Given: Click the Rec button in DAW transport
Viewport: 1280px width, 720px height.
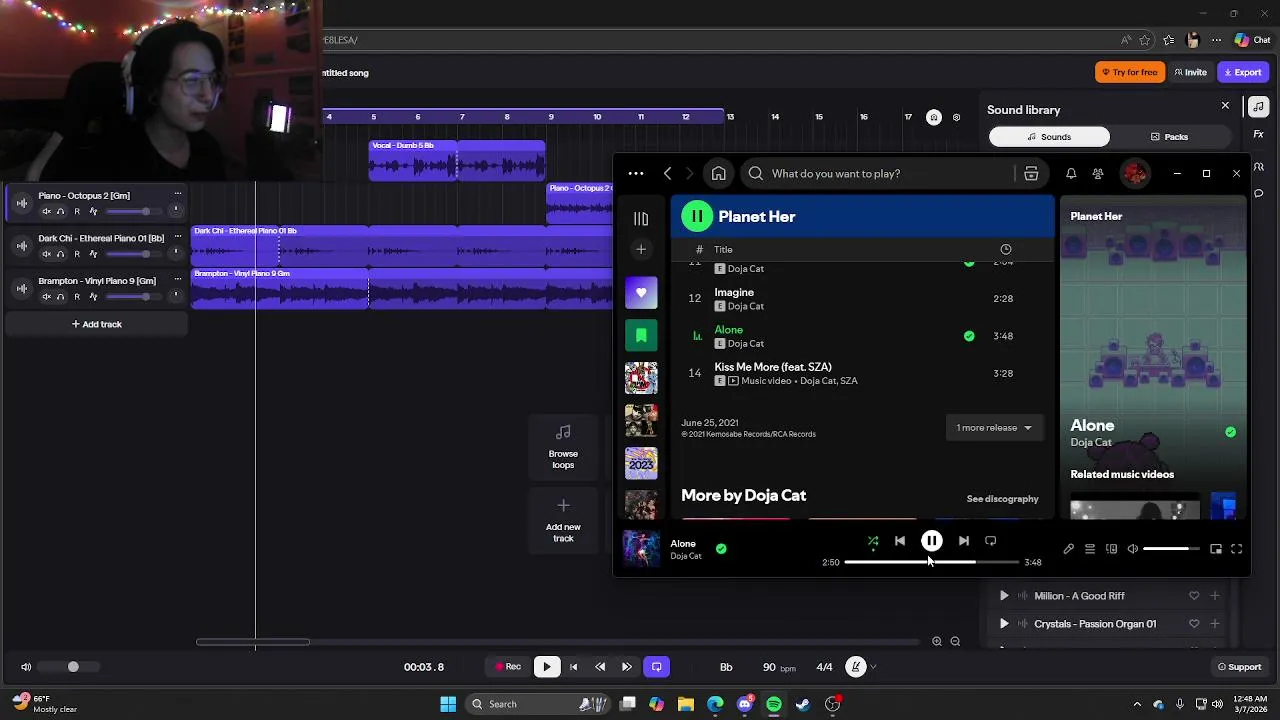Looking at the screenshot, I should coord(508,667).
